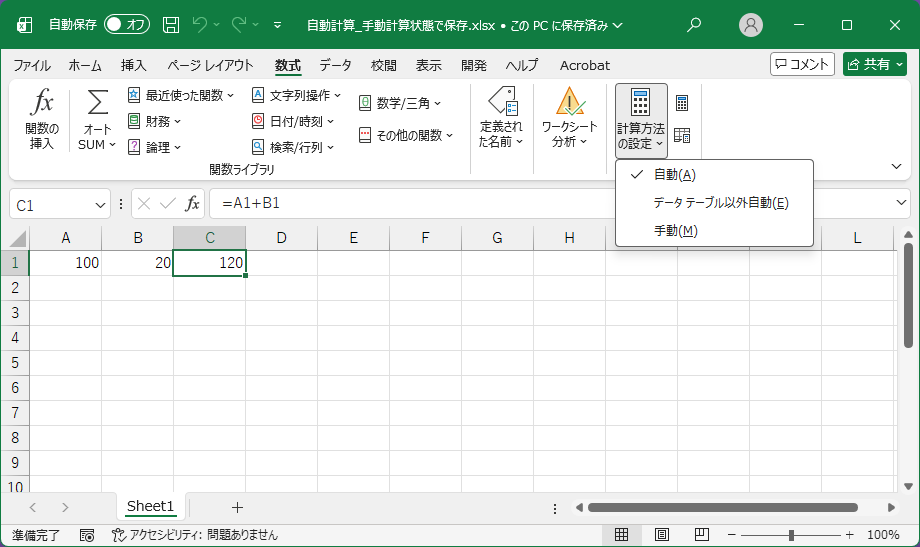Switch to the データ tab
The height and width of the screenshot is (547, 920).
pyautogui.click(x=336, y=65)
